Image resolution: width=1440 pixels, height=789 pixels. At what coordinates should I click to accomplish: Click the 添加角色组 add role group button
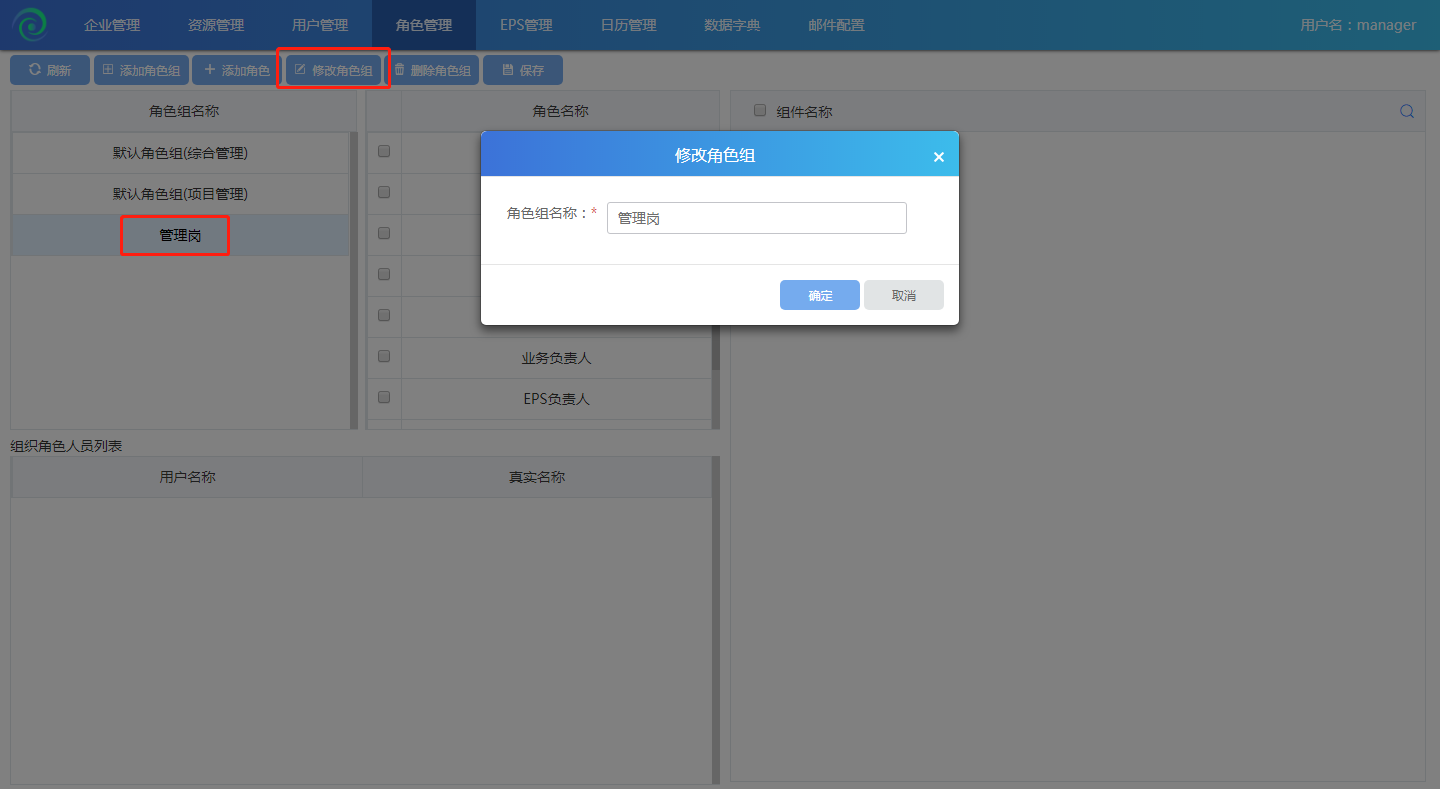pos(140,70)
